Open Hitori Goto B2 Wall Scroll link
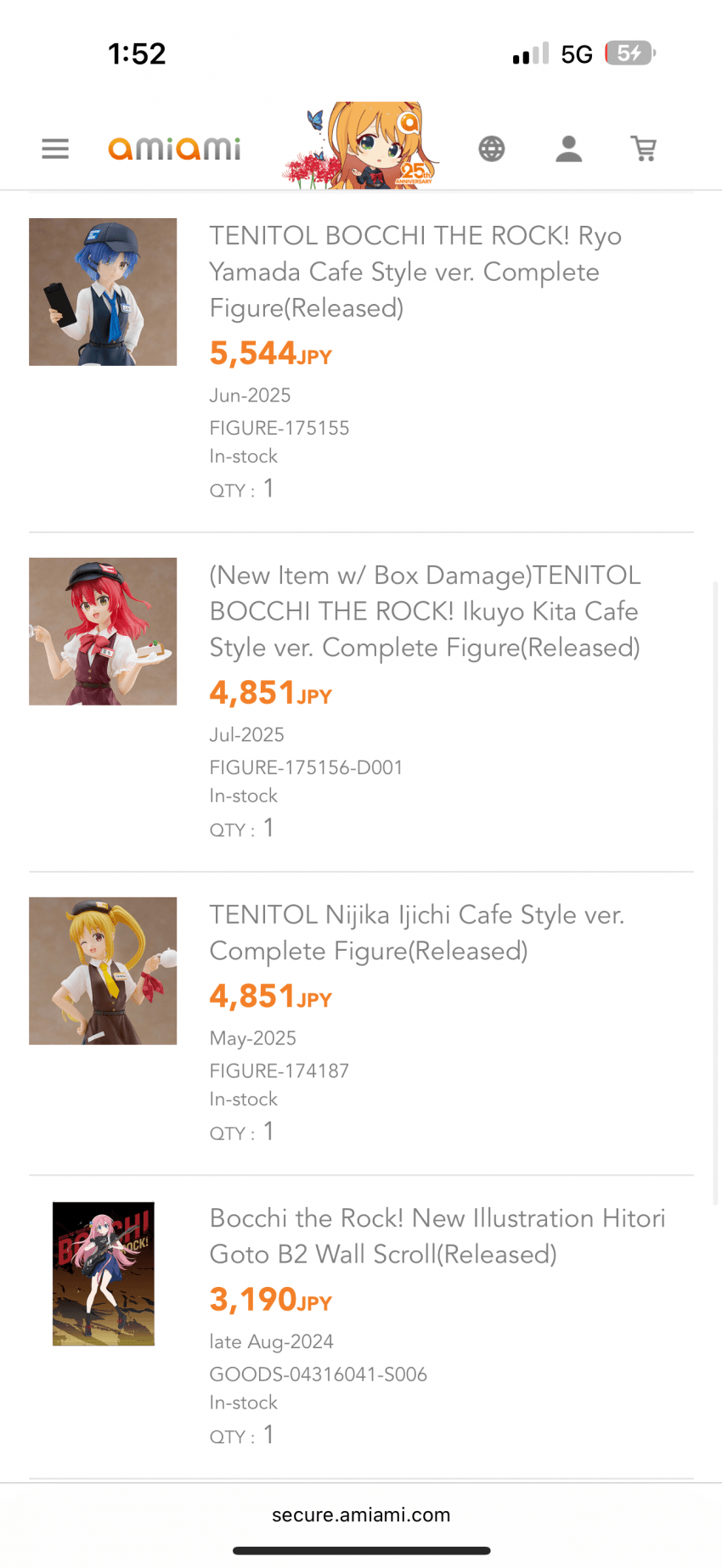This screenshot has width=722, height=1568. tap(437, 1236)
